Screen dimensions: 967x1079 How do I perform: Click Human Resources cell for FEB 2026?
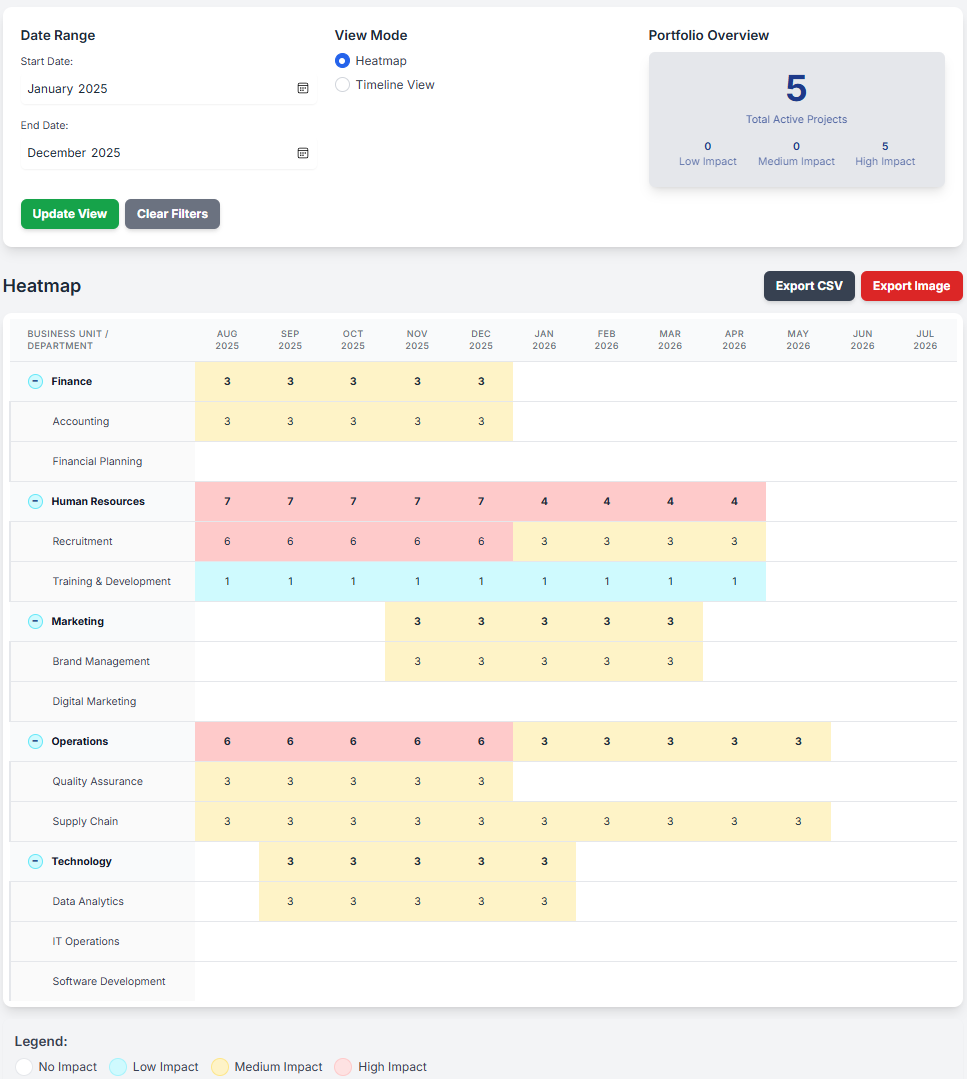coord(607,501)
